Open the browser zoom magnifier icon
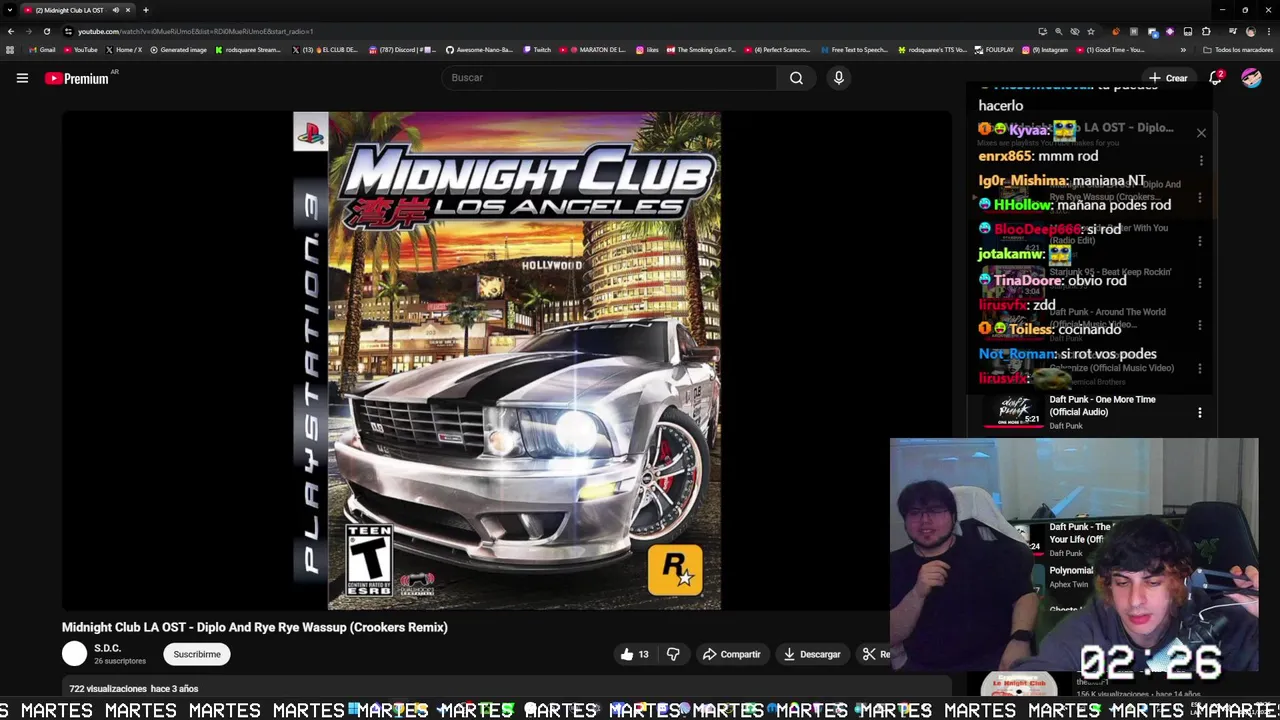 point(1058,31)
